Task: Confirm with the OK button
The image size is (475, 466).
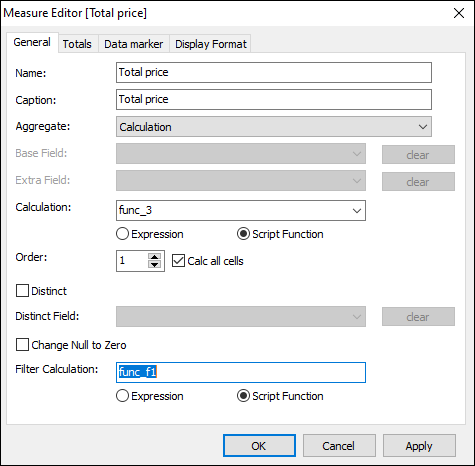Action: (259, 446)
